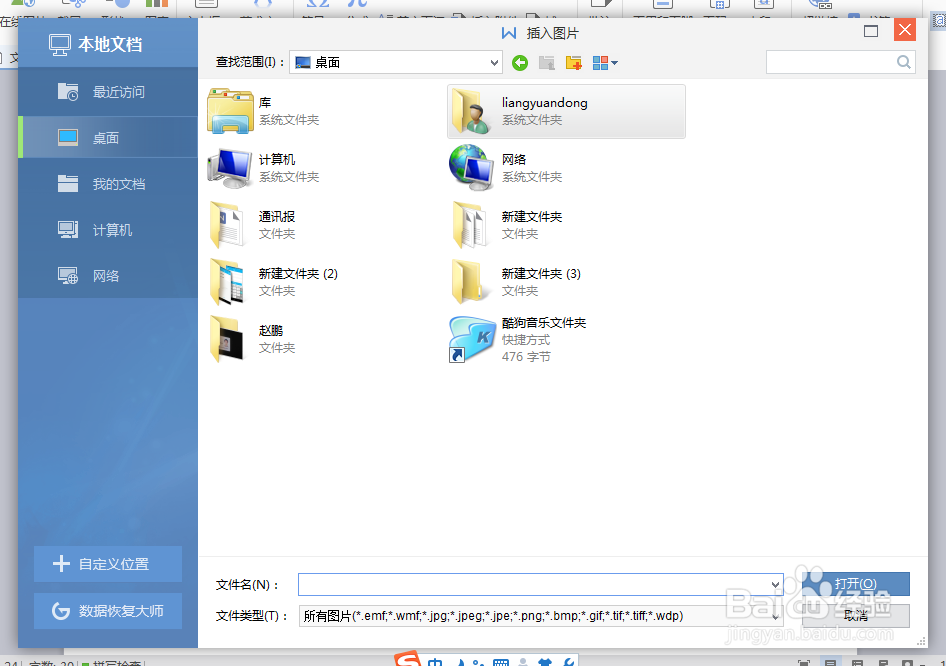Create a new folder with toolbar icon
946x666 pixels.
pos(573,62)
